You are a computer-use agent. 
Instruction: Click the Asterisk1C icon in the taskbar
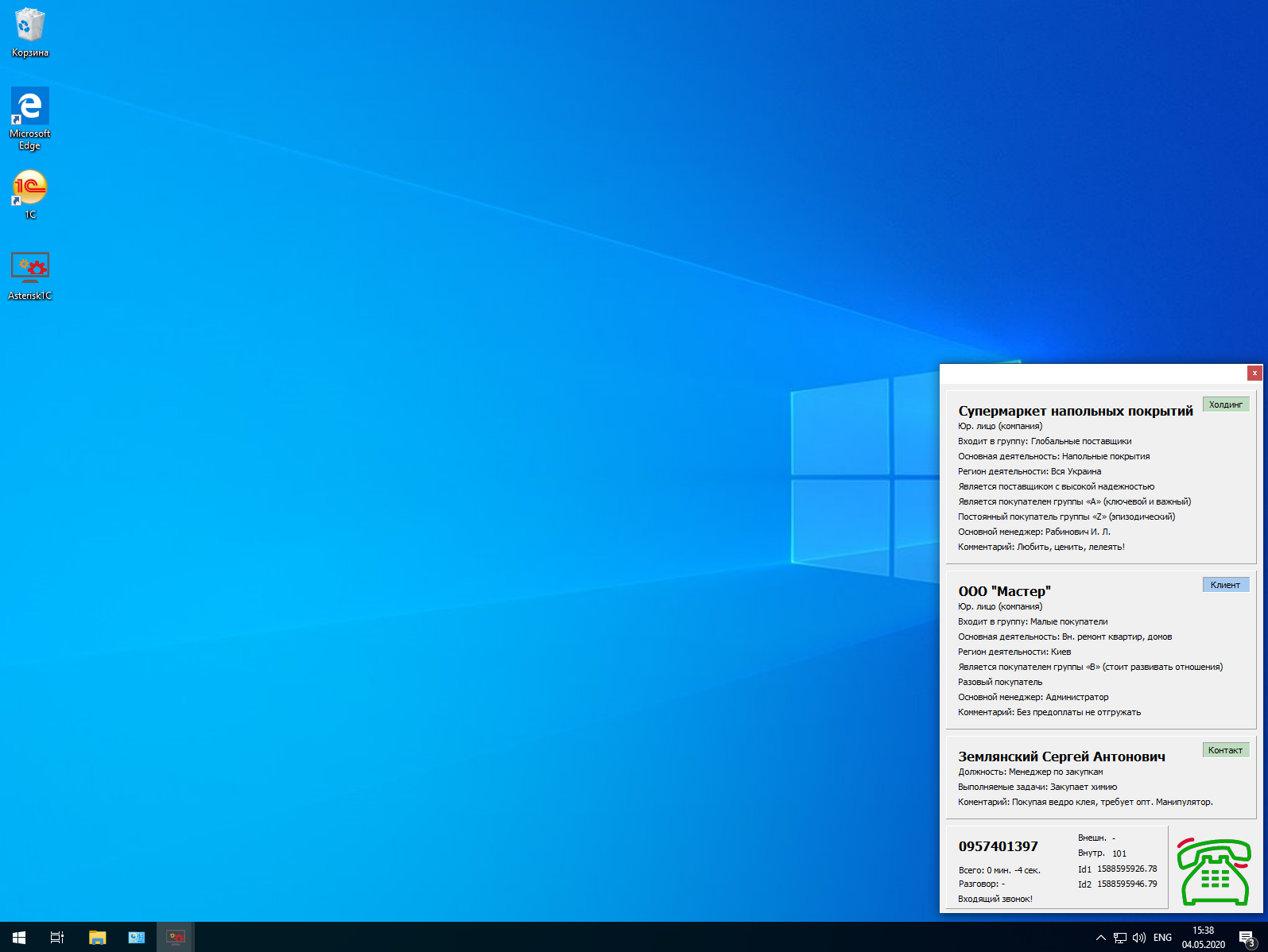tap(176, 938)
